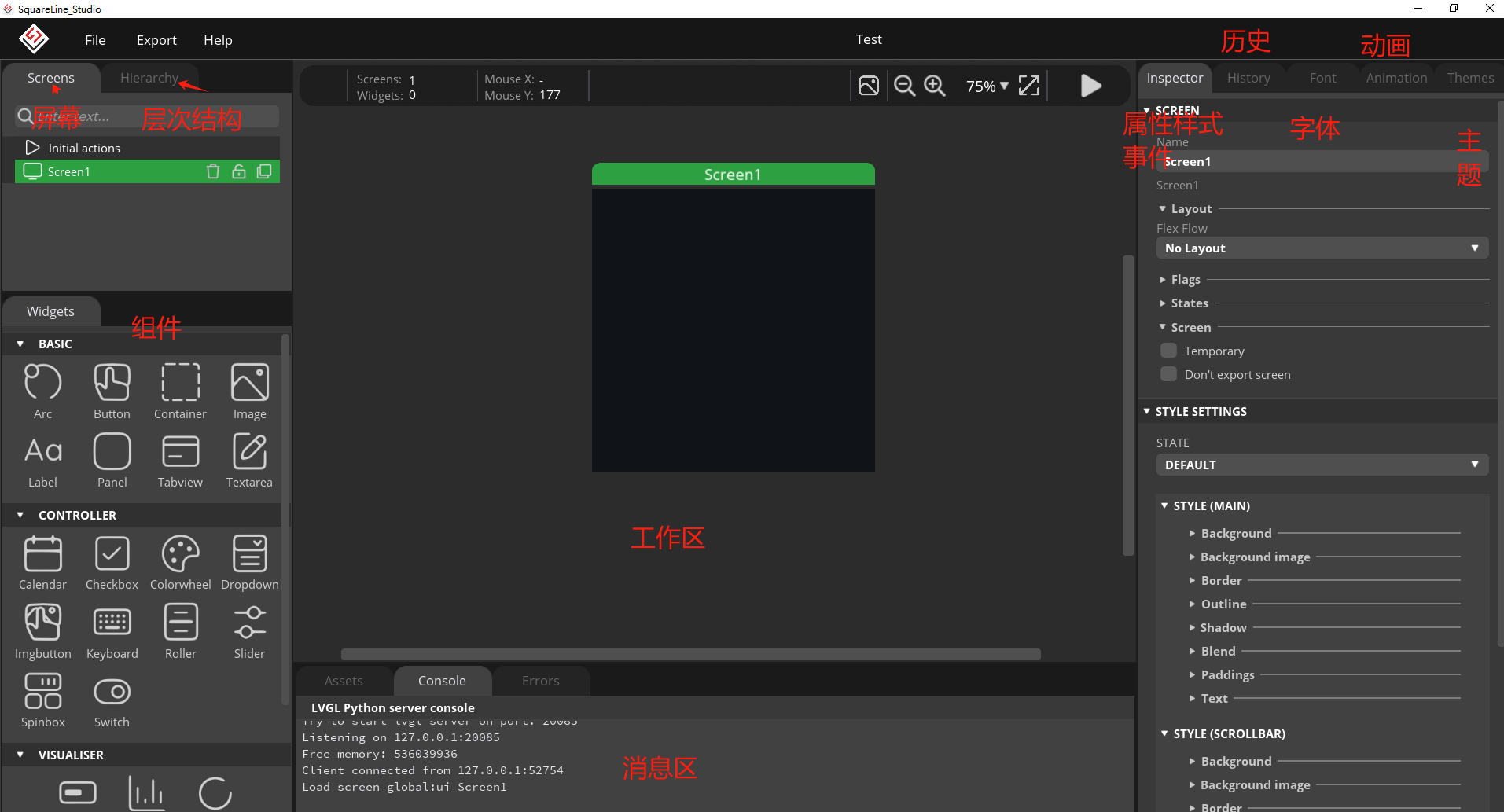
Task: Add an Image widget
Action: 249,391
